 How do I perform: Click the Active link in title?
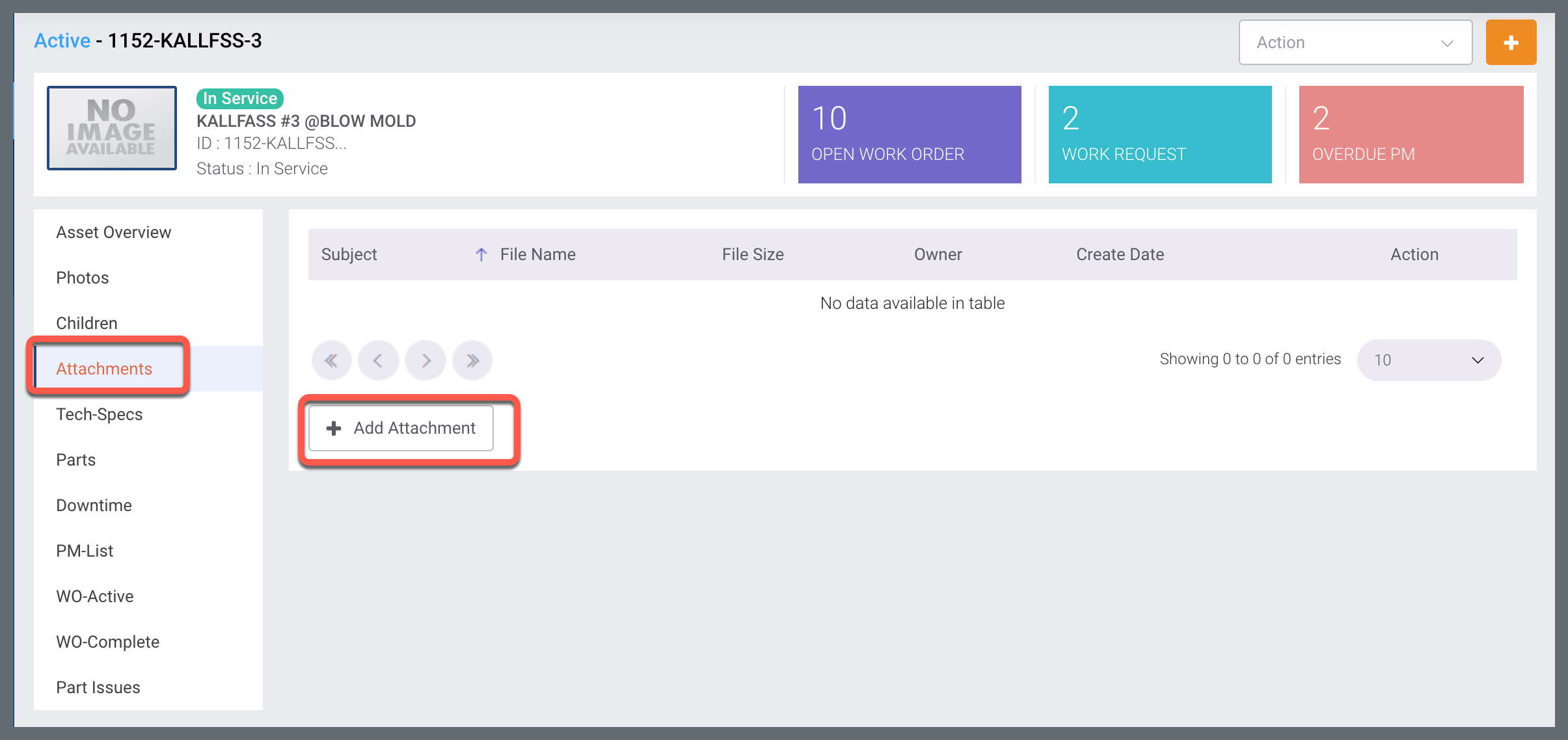pos(62,41)
